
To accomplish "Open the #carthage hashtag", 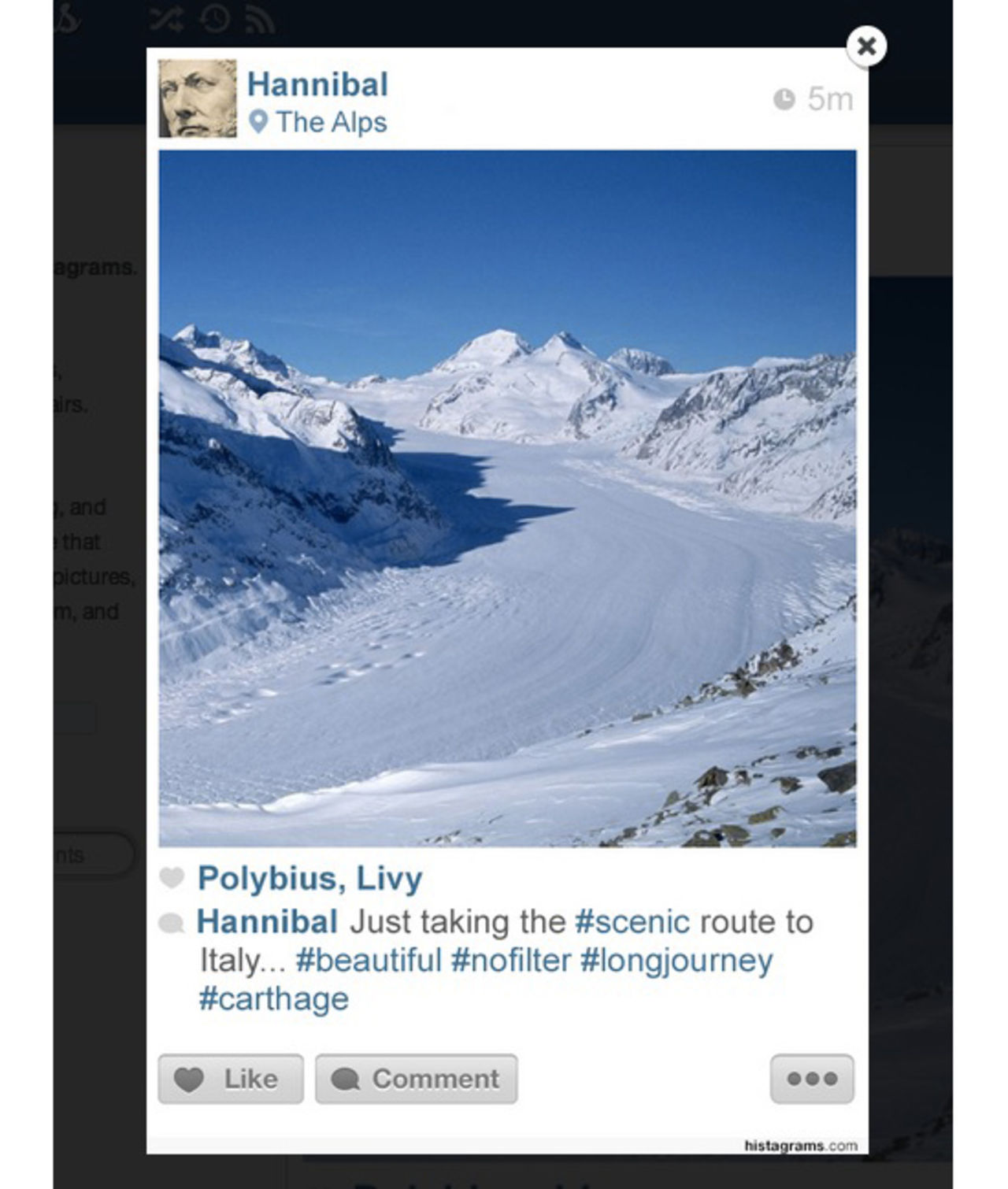I will point(273,998).
